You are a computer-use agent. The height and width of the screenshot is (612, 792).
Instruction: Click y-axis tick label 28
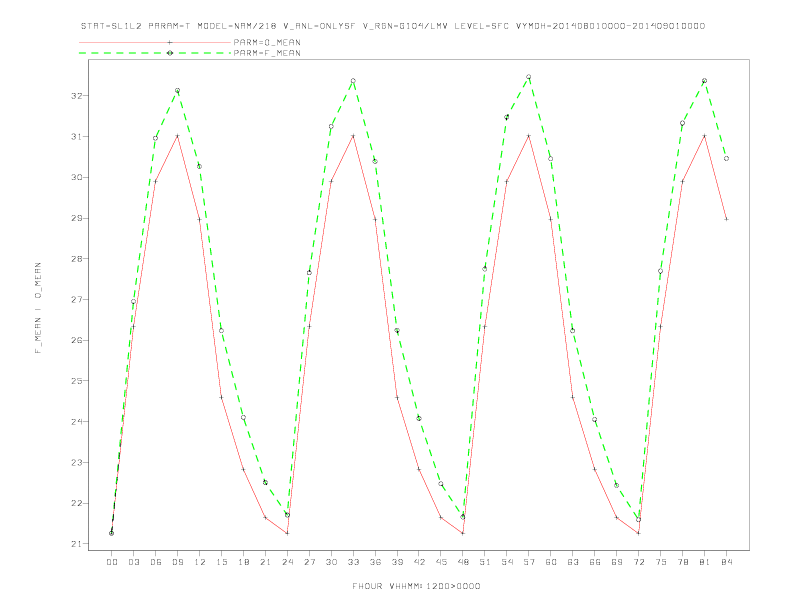[77, 259]
